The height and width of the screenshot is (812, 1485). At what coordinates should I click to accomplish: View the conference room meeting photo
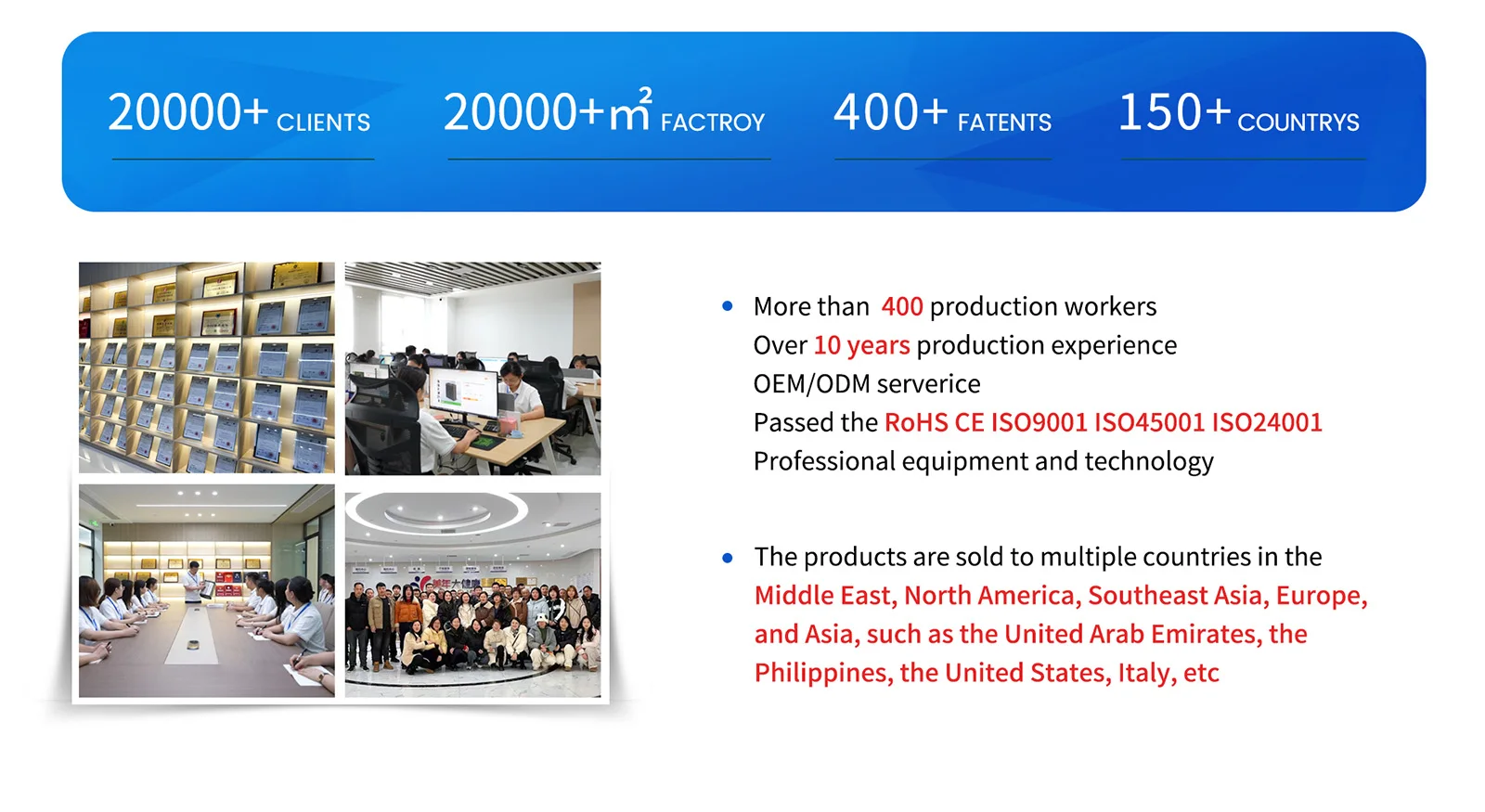[x=206, y=590]
